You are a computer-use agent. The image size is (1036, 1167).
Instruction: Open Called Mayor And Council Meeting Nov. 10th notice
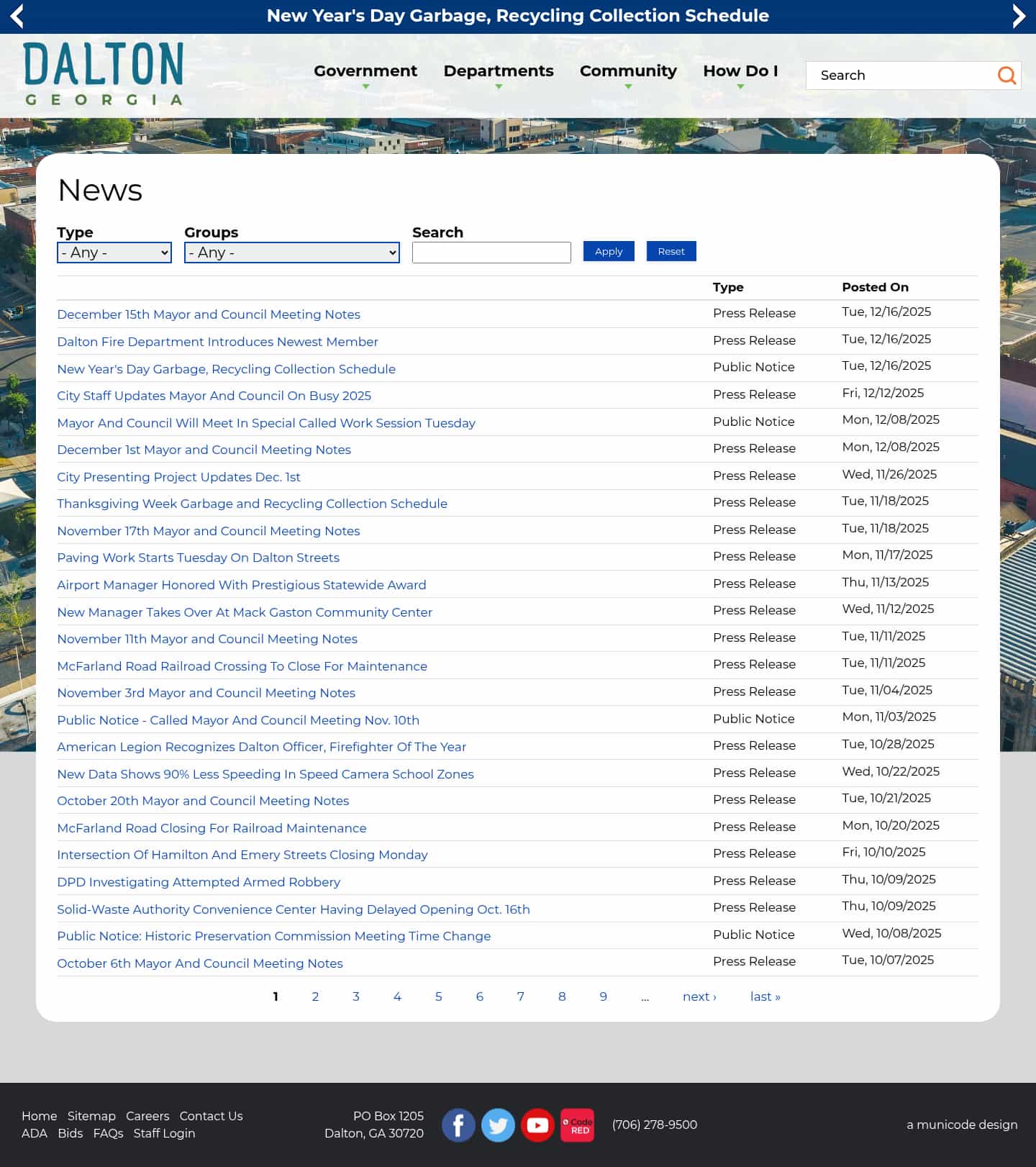point(238,720)
